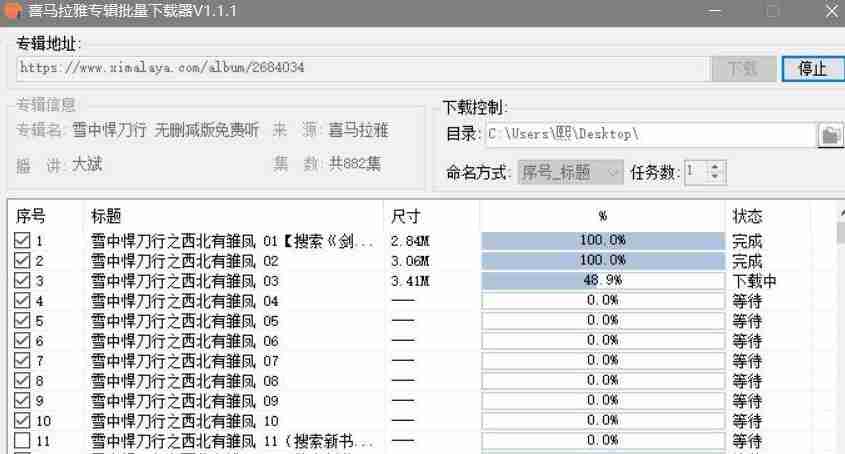Uncheck the checkbox for row 5
The width and height of the screenshot is (845, 454).
point(22,320)
